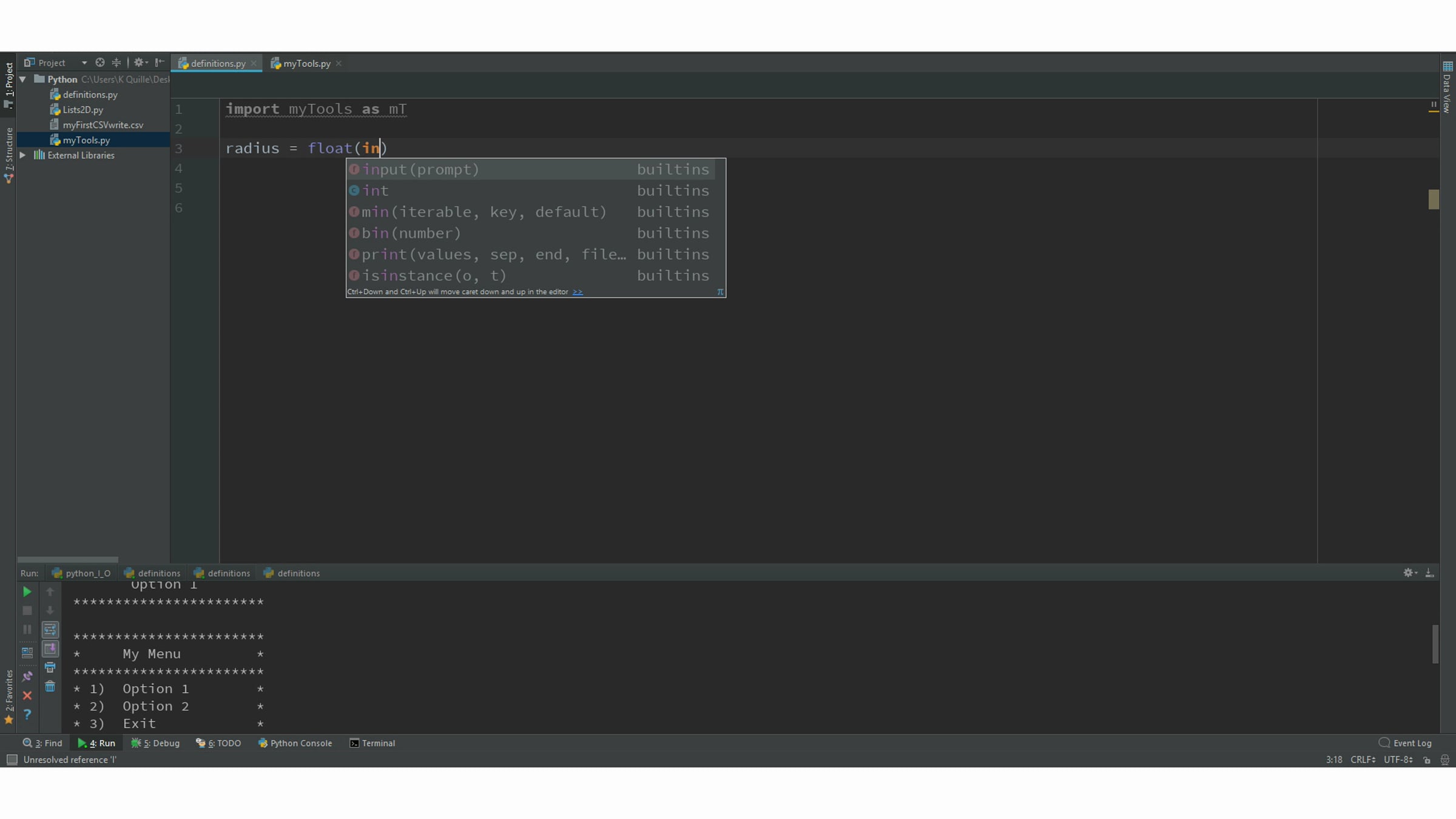This screenshot has height=819, width=1456.
Task: Click the Collapse All icon in Project toolbar
Action: pos(116,62)
